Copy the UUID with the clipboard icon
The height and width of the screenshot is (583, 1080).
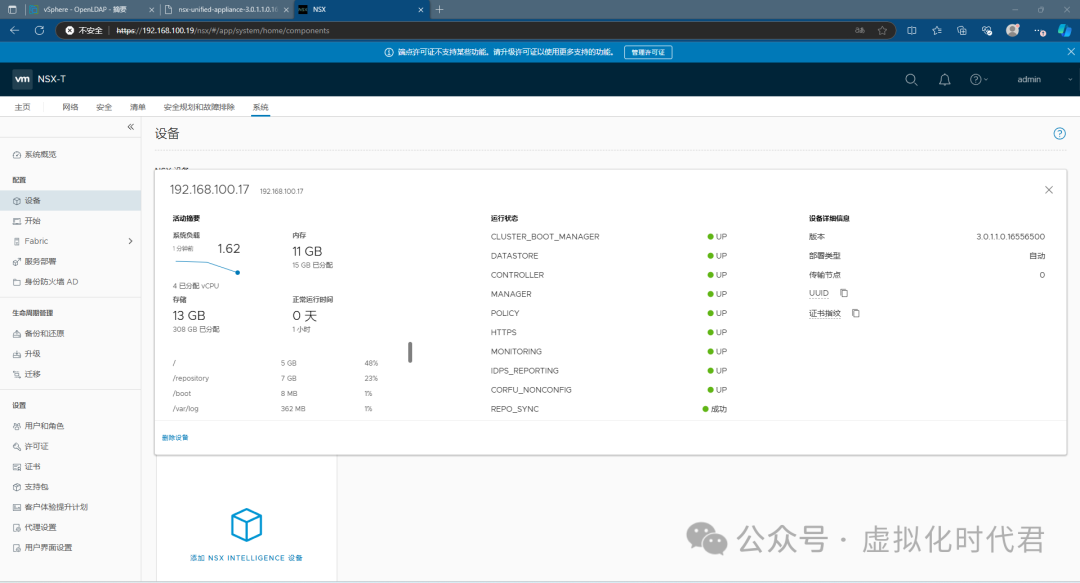844,293
